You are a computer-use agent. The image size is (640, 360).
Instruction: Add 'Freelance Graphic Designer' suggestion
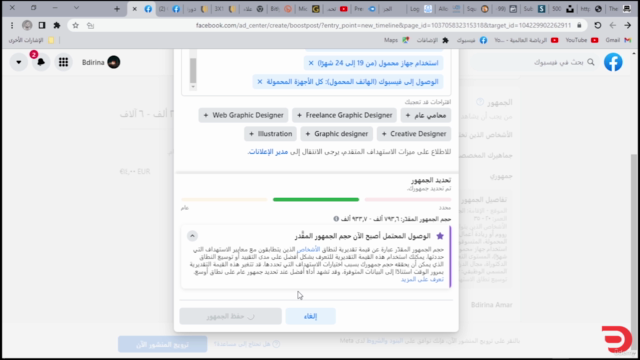click(344, 115)
